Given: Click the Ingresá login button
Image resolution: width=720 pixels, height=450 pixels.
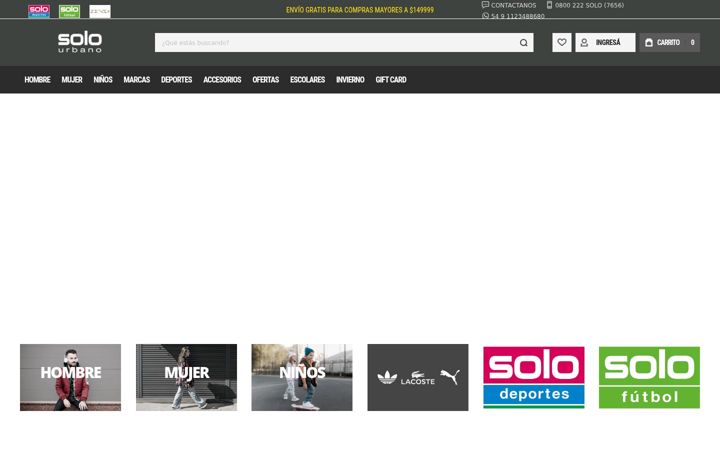Looking at the screenshot, I should click(x=605, y=42).
